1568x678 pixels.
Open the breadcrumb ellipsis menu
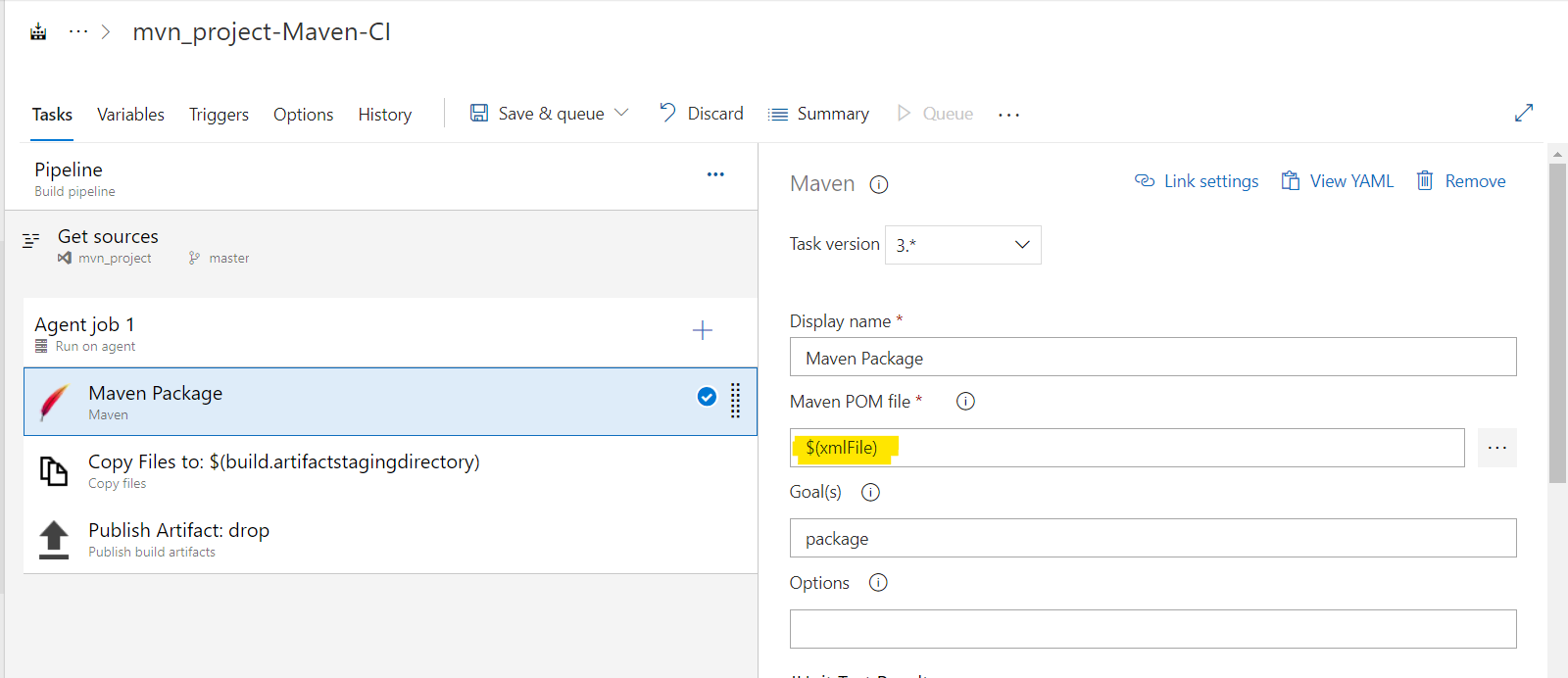click(x=78, y=32)
